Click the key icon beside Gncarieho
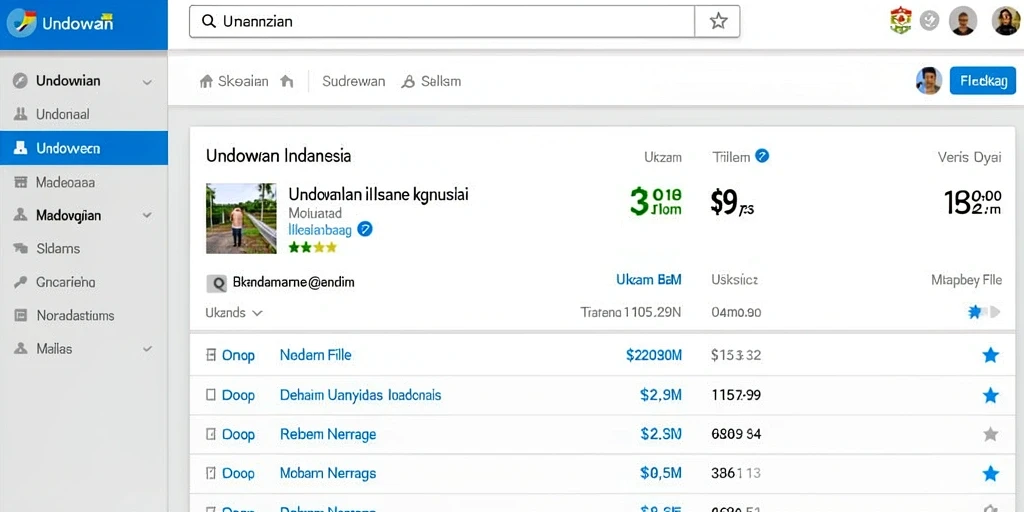 (x=20, y=282)
